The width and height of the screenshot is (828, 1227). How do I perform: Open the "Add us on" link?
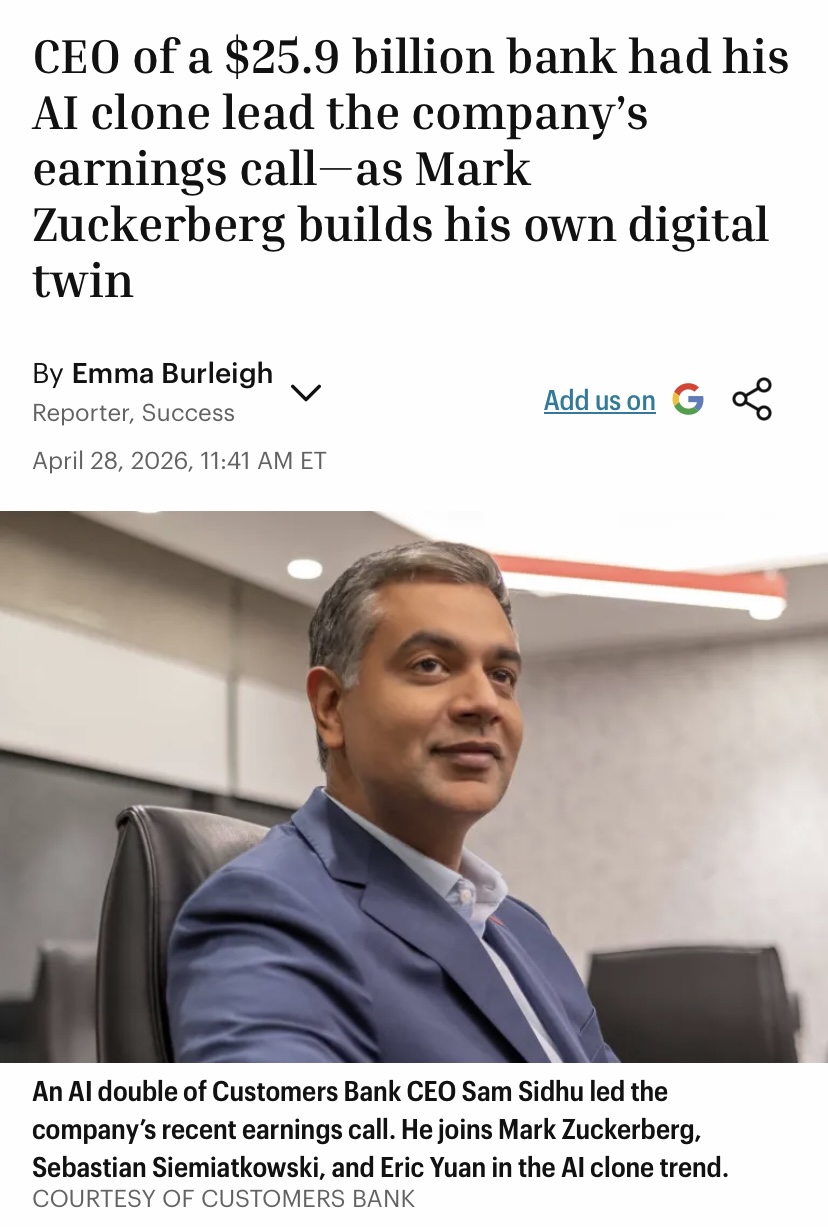pyautogui.click(x=599, y=400)
